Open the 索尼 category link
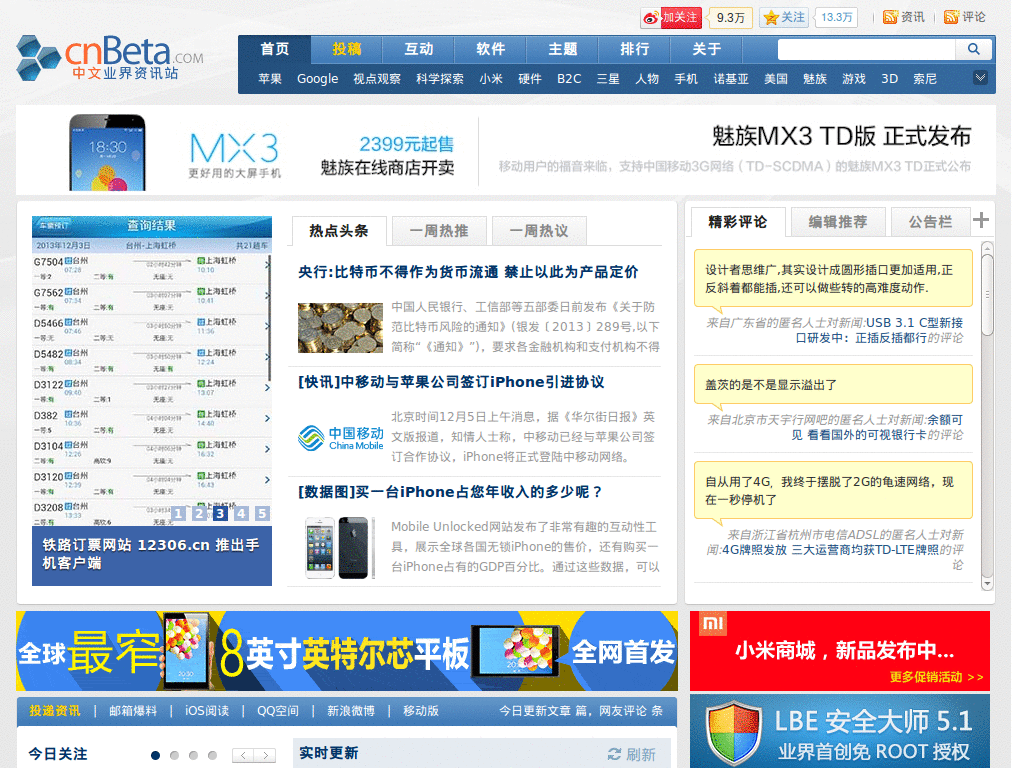This screenshot has height=768, width=1024. [x=925, y=79]
